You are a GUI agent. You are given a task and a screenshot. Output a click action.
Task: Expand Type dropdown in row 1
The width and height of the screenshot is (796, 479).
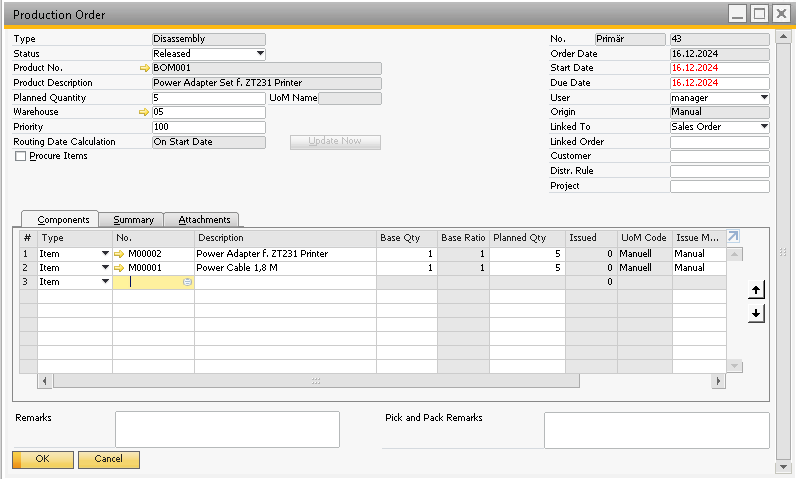click(105, 254)
